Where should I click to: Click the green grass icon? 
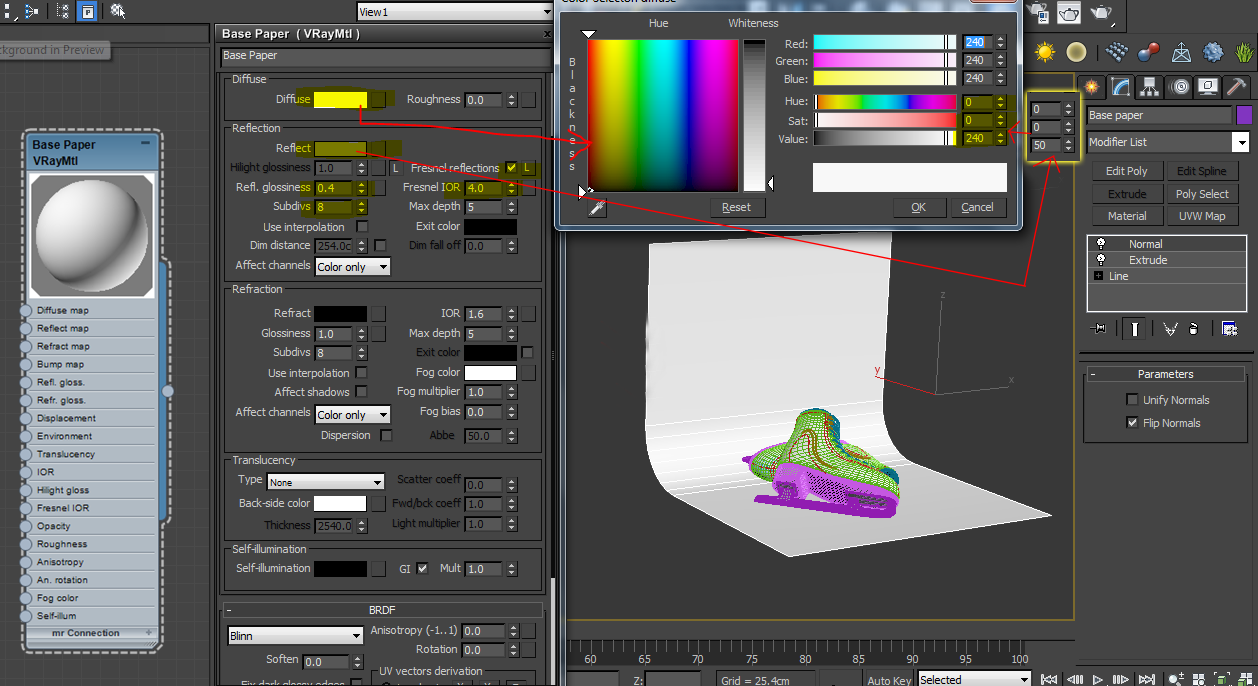pos(1246,52)
